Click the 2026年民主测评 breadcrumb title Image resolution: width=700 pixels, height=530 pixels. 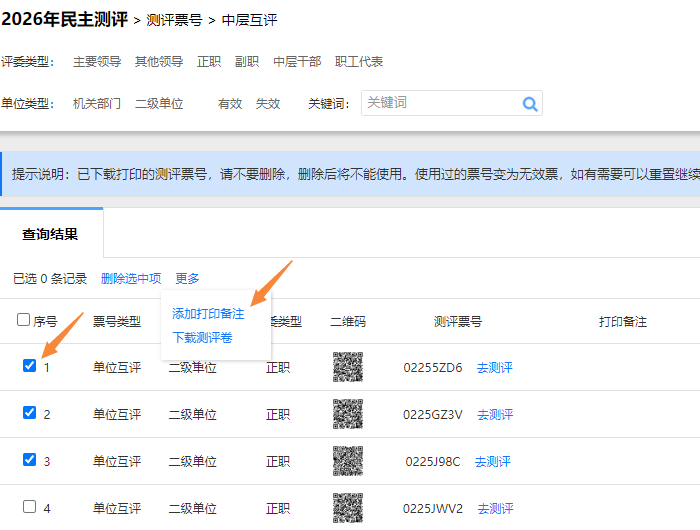pyautogui.click(x=65, y=19)
